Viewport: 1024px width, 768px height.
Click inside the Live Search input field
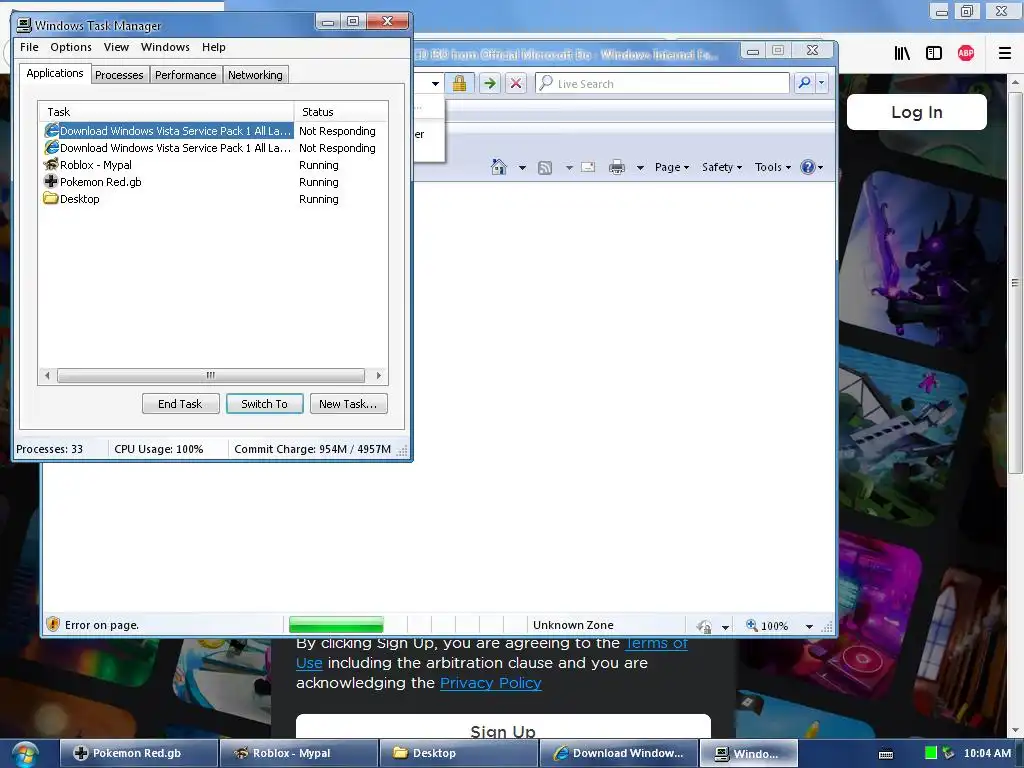(663, 84)
